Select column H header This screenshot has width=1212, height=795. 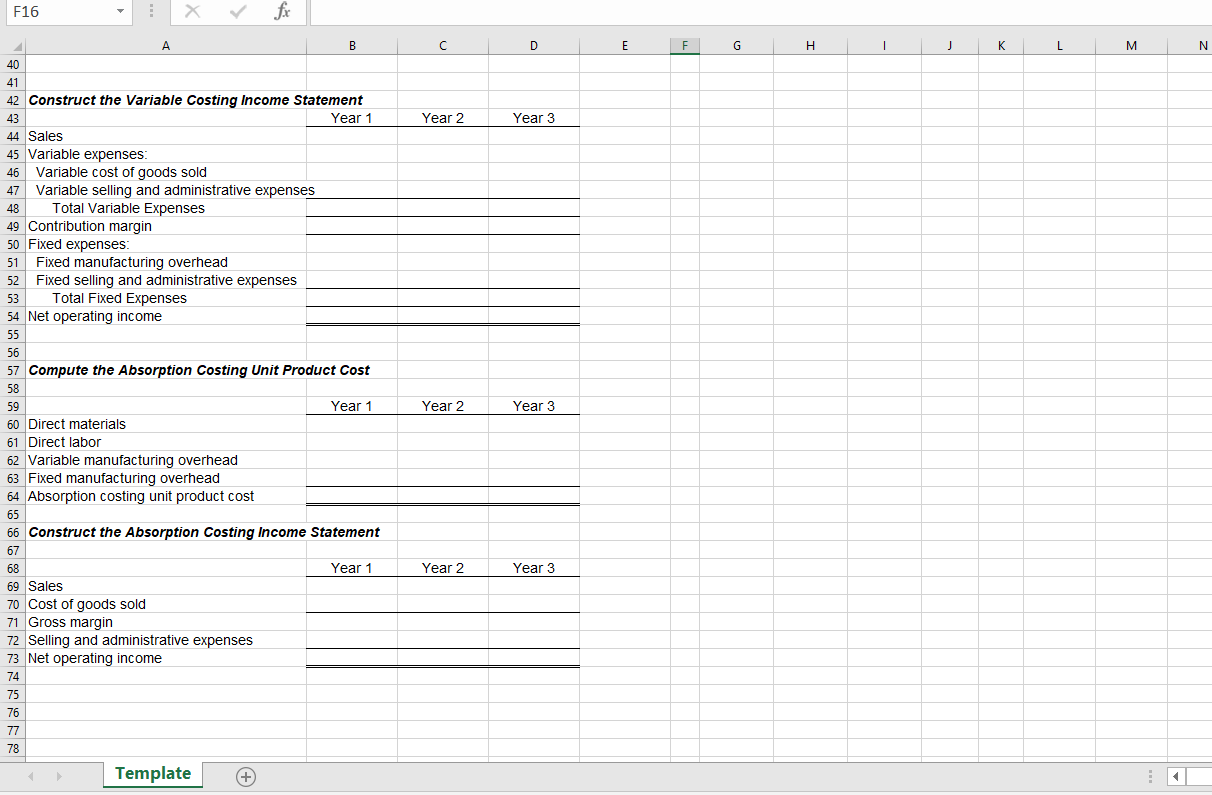click(810, 45)
